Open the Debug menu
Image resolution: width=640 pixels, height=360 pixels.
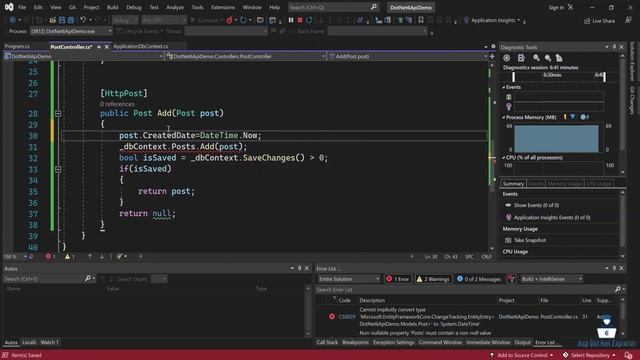[x=133, y=7]
